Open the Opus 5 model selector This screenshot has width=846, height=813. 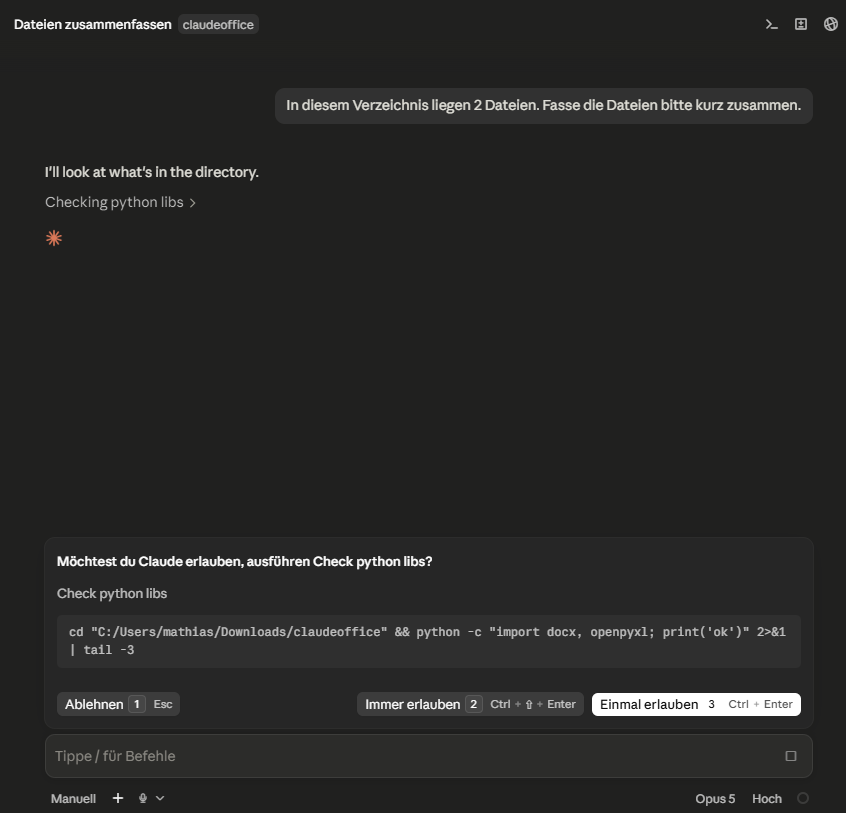pyautogui.click(x=715, y=798)
